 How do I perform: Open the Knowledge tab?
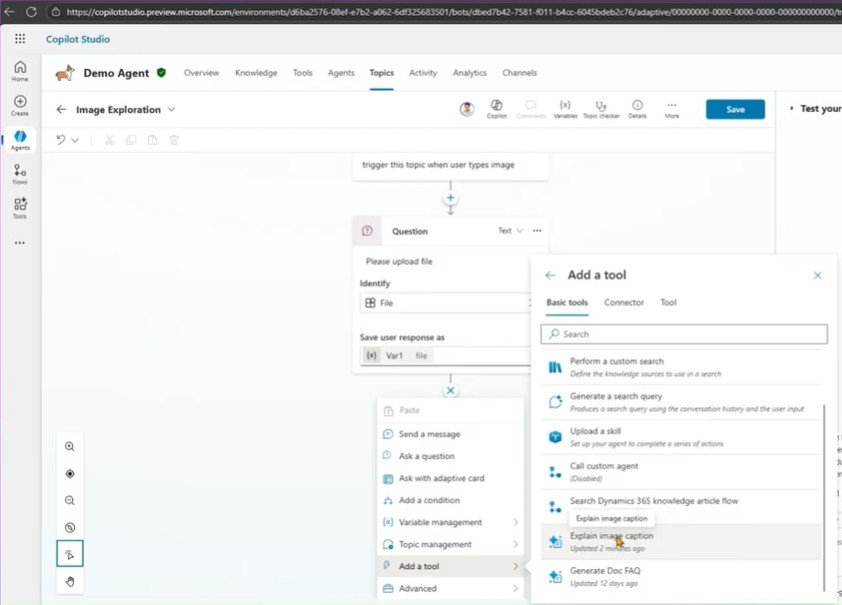(256, 73)
